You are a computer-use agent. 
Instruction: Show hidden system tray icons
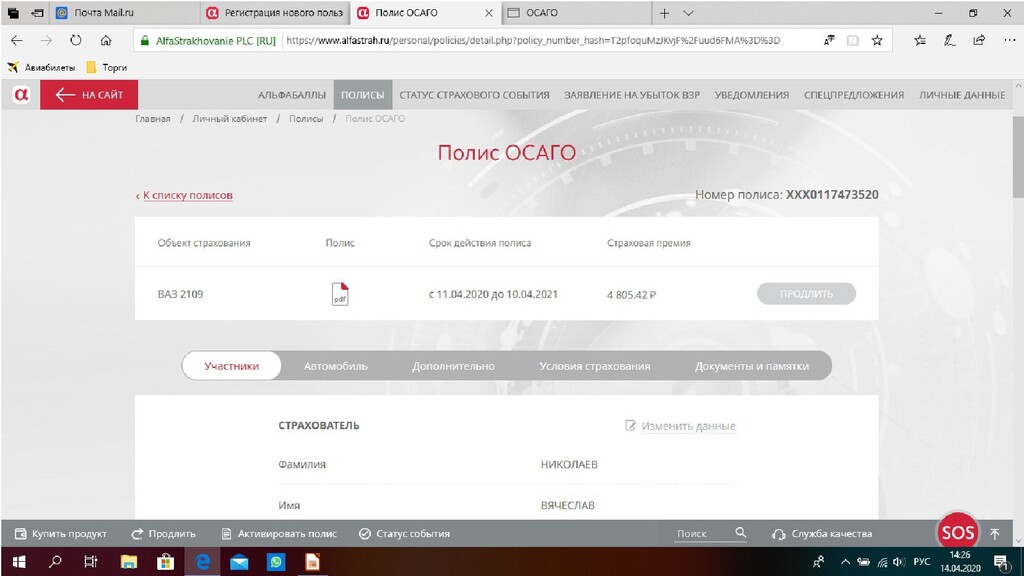845,562
